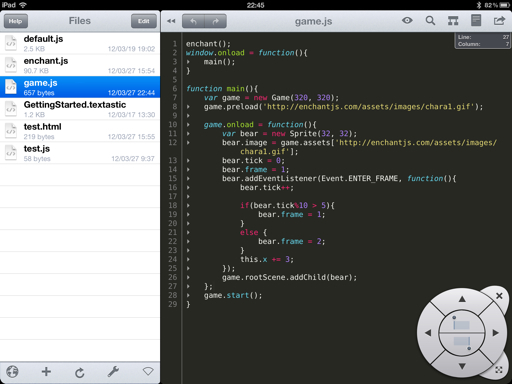
Task: Click the bear.tick++; line
Action: coord(267,188)
